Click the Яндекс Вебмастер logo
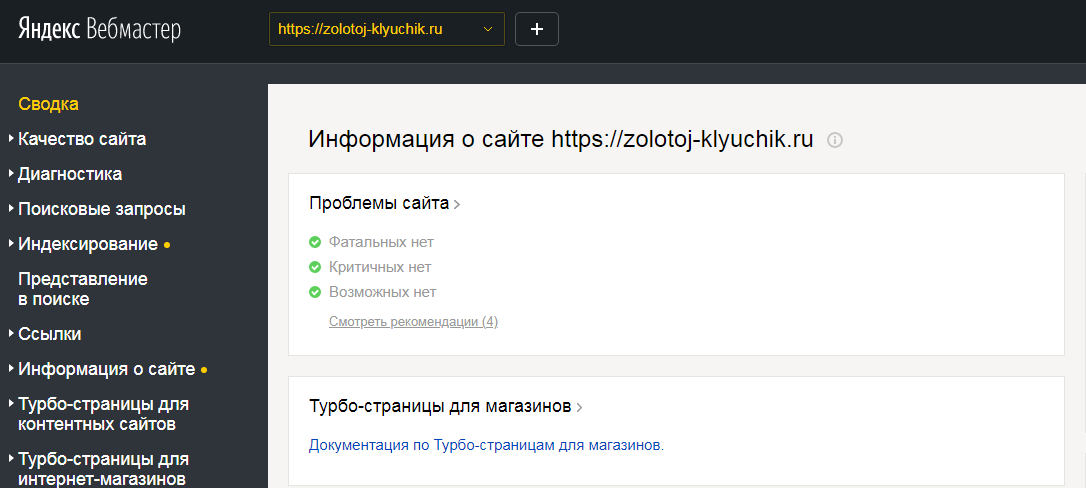1086x488 pixels. coord(99,29)
